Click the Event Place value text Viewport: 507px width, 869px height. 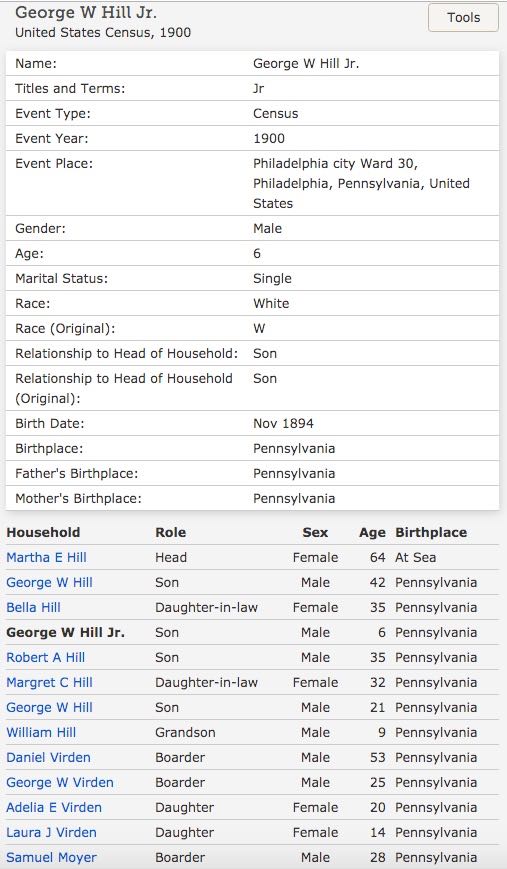(361, 183)
